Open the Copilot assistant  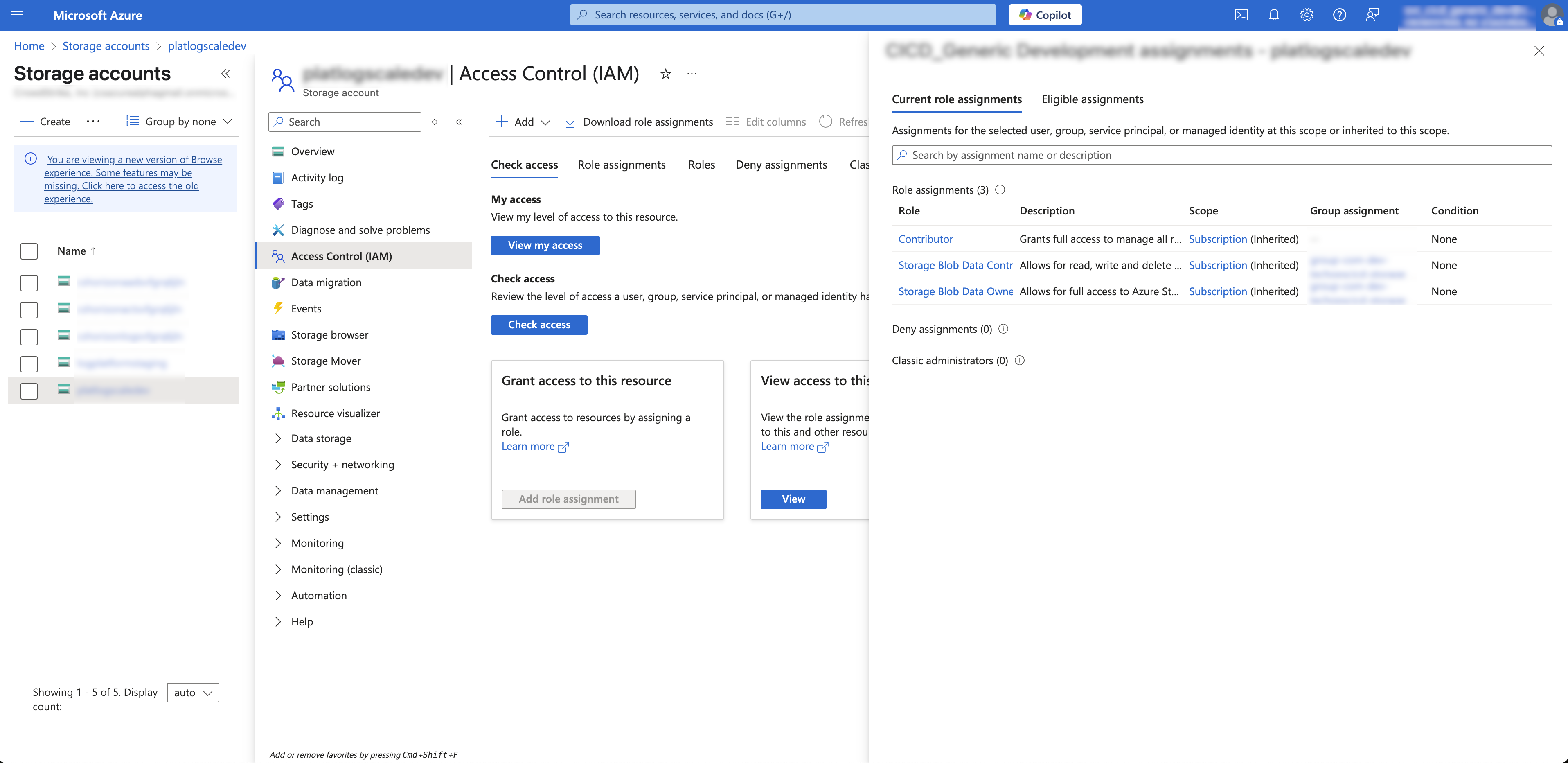pyautogui.click(x=1045, y=14)
